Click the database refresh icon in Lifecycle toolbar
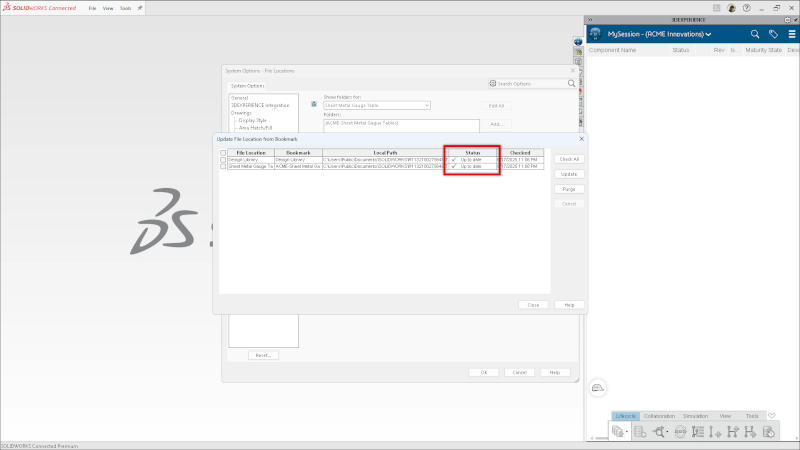Viewport: 800px width, 450px height. point(640,432)
